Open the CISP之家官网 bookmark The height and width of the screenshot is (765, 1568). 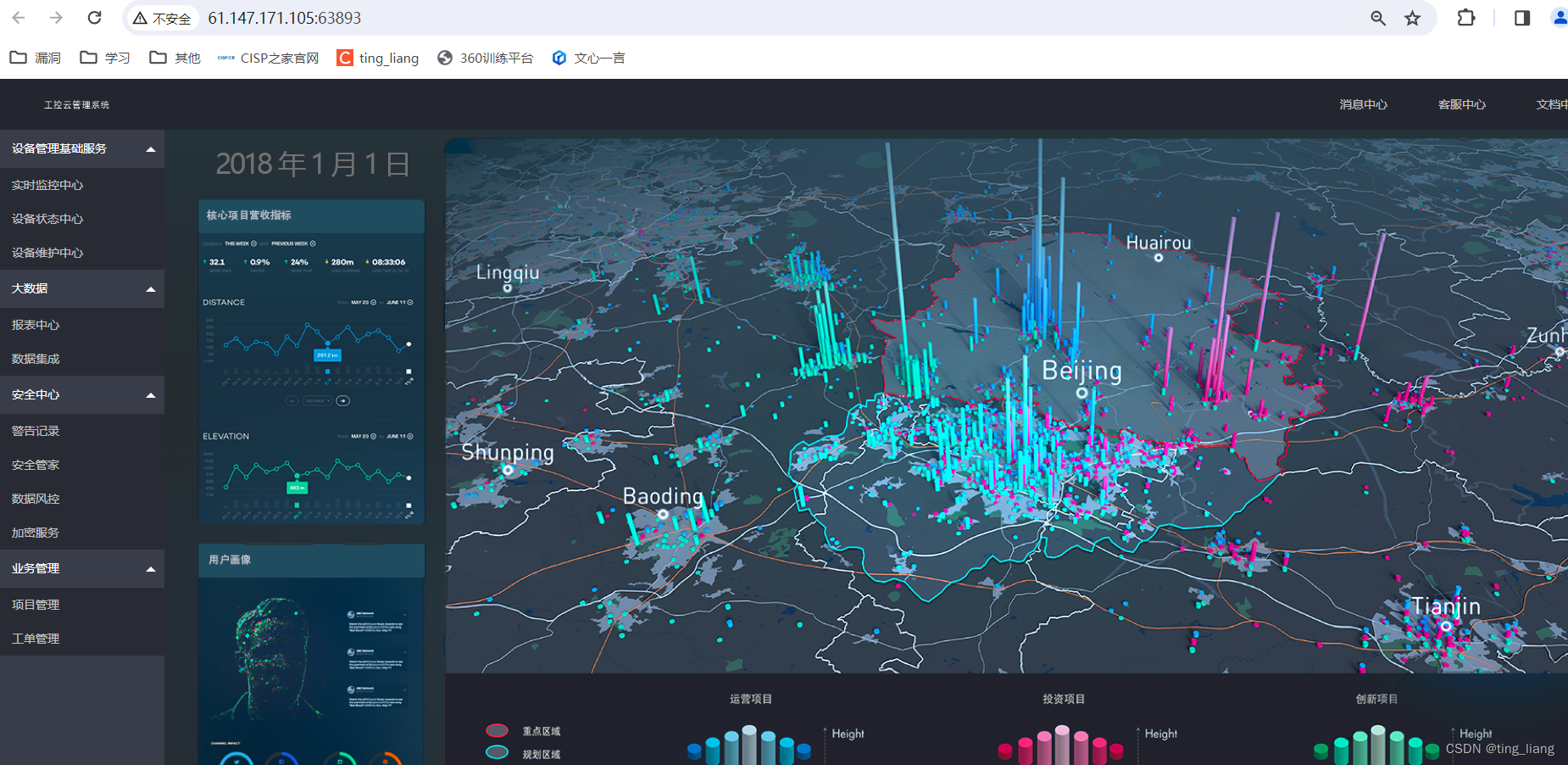[268, 58]
